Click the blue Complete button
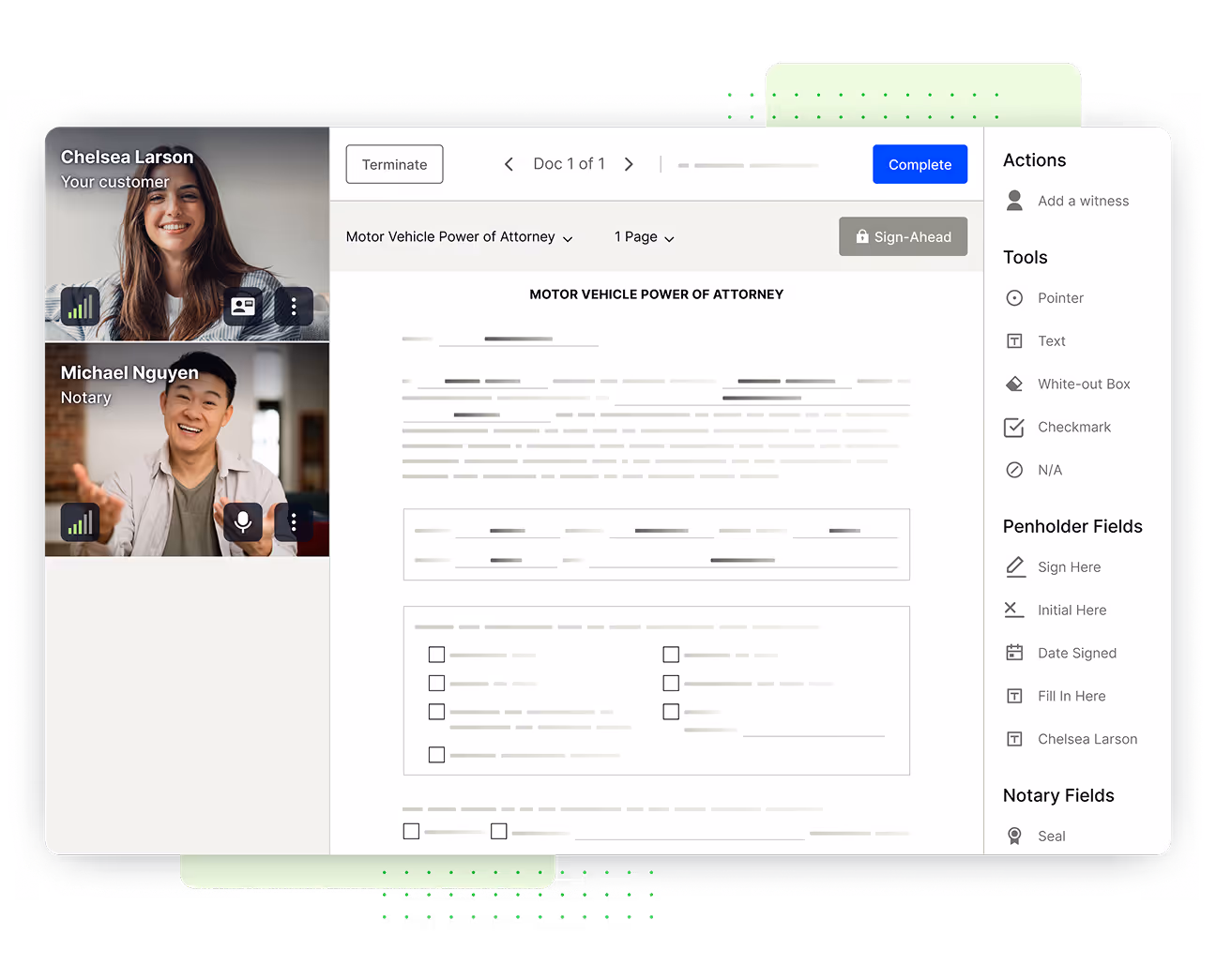Image resolution: width=1216 pixels, height=980 pixels. pyautogui.click(x=920, y=164)
